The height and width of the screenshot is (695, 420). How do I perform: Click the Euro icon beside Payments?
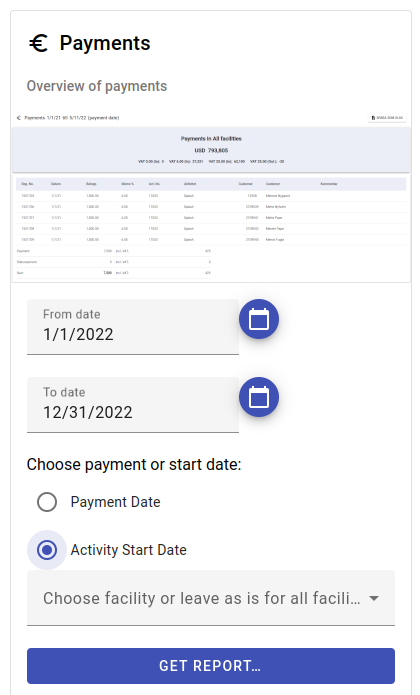pyautogui.click(x=39, y=43)
